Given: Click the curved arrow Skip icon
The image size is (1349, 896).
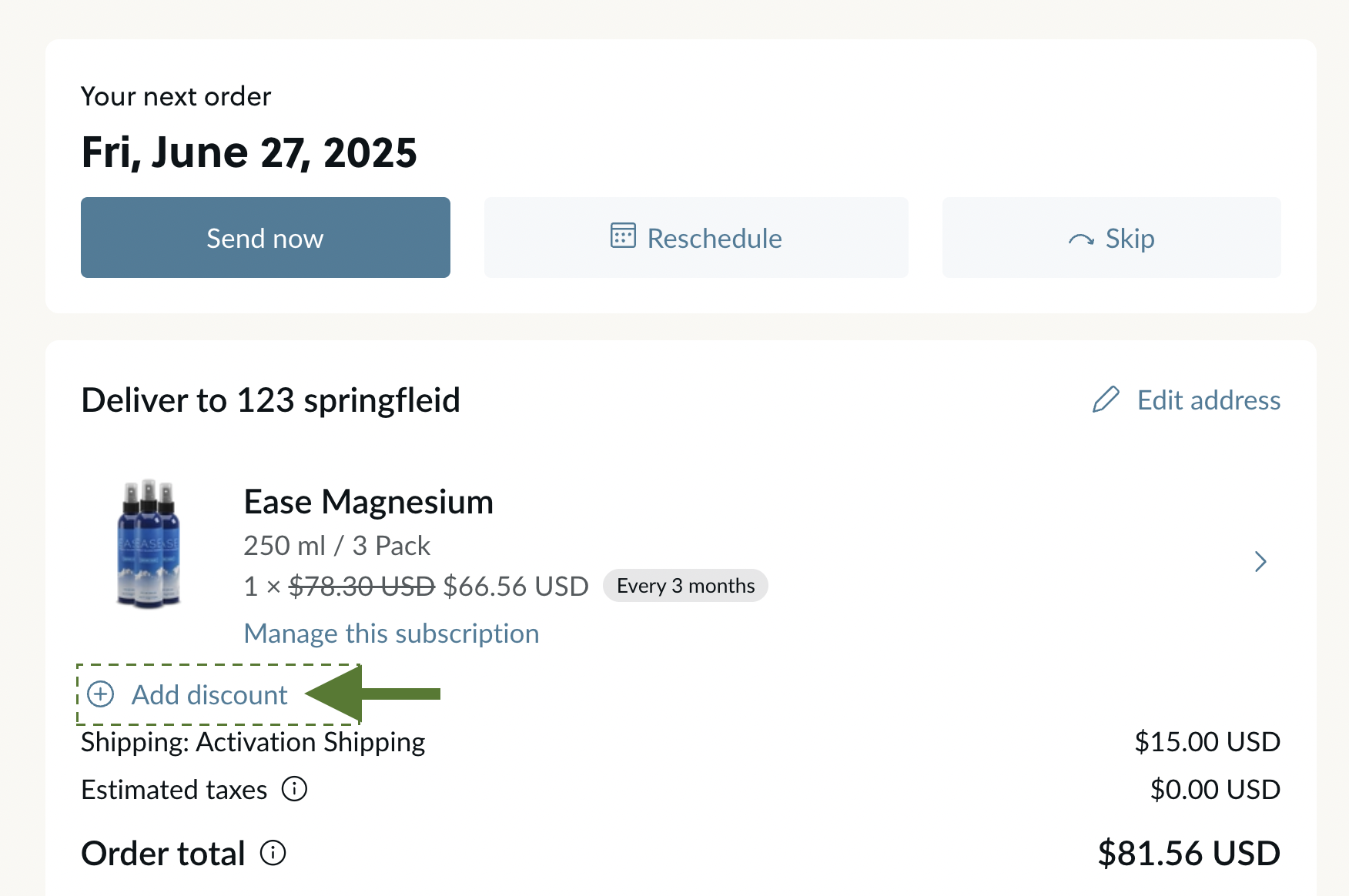Looking at the screenshot, I should (1082, 239).
